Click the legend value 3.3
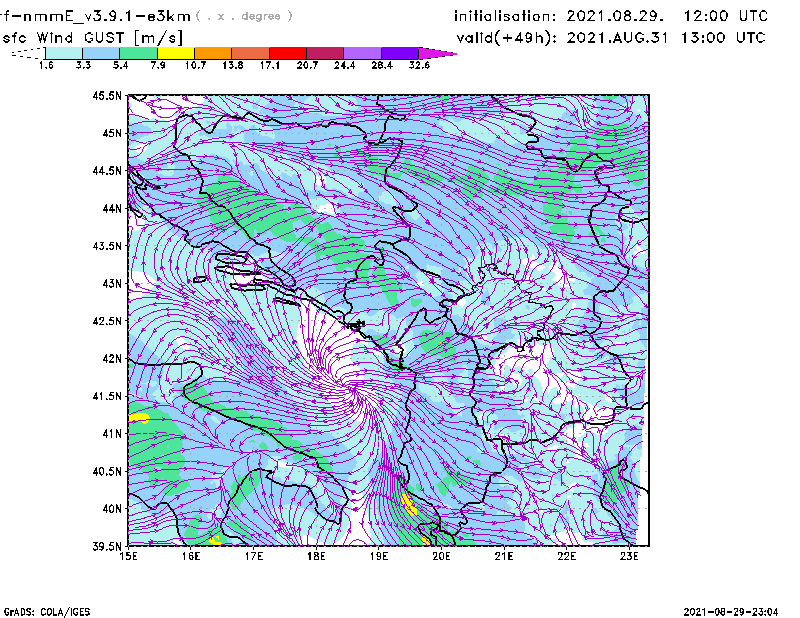 (83, 65)
